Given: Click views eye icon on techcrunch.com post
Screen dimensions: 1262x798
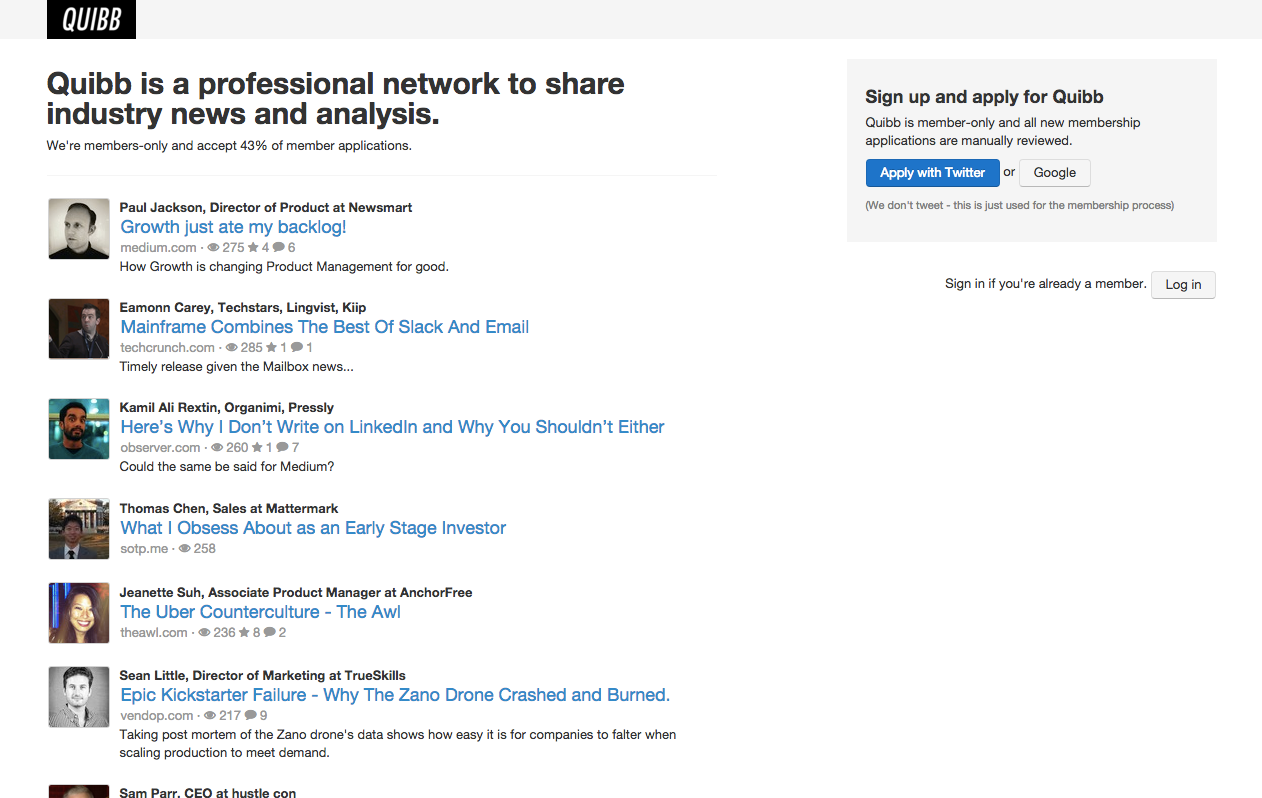Looking at the screenshot, I should coord(231,347).
